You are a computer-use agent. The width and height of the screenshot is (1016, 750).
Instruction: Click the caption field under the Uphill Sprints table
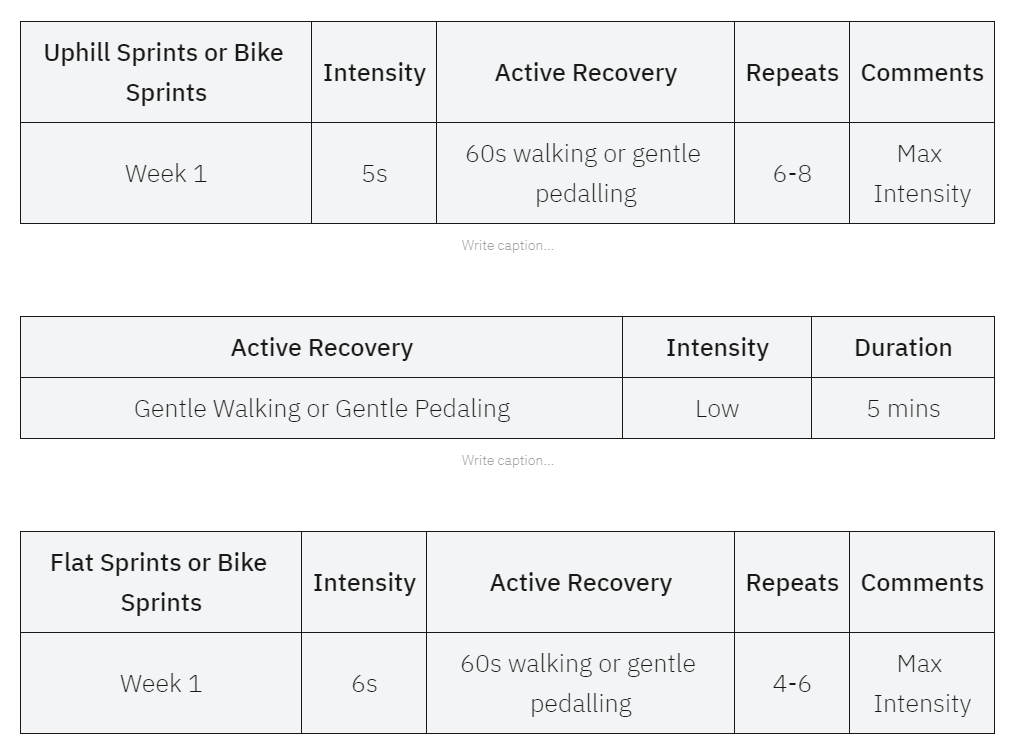[x=507, y=245]
